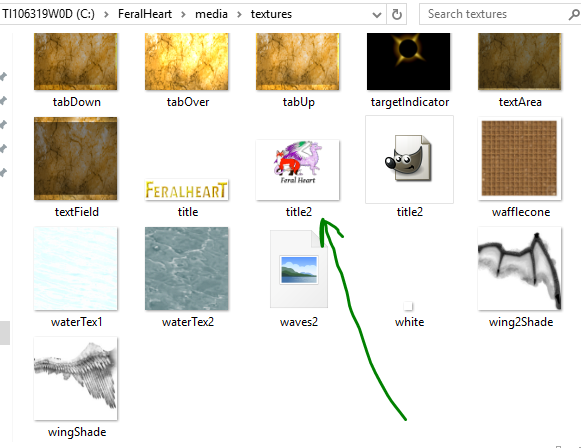This screenshot has height=448, width=581.
Task: Go to the media folder breadcrumb
Action: pyautogui.click(x=211, y=14)
